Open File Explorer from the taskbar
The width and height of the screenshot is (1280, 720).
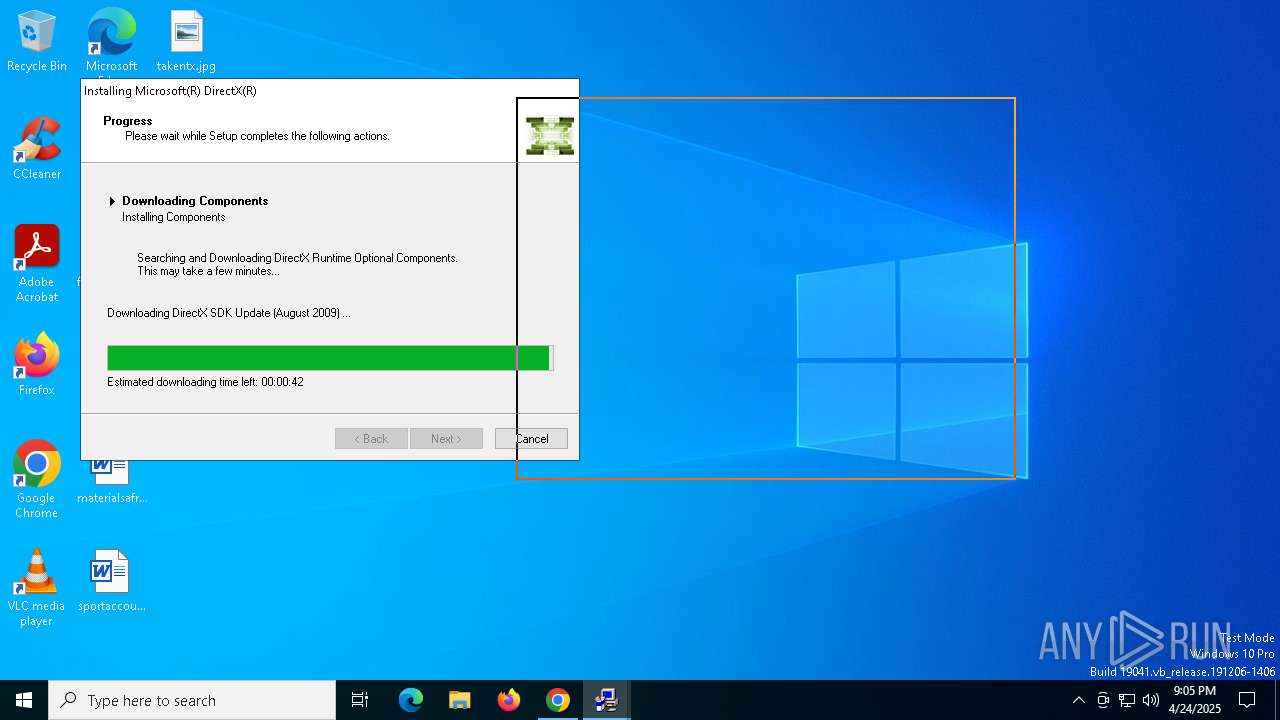click(460, 700)
